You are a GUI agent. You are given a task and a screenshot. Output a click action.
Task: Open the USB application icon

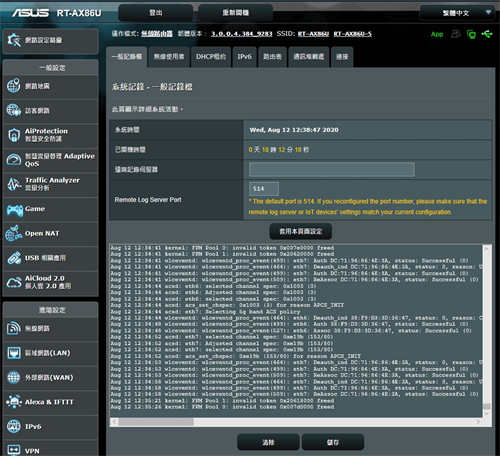click(14, 258)
